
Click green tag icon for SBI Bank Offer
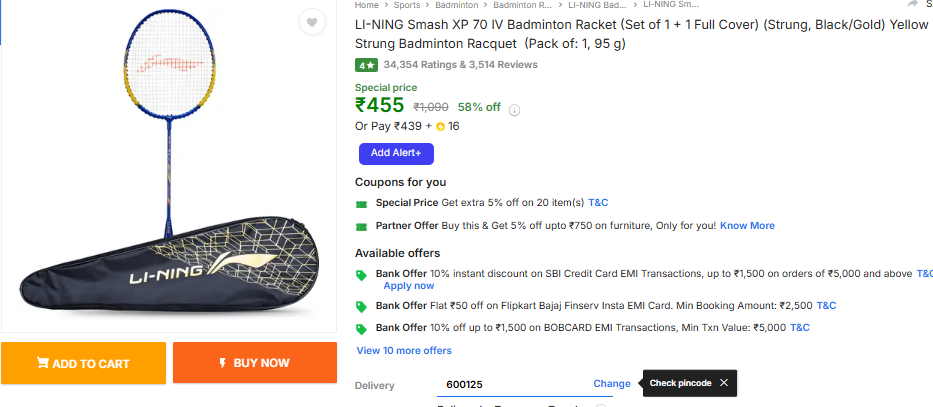point(362,275)
